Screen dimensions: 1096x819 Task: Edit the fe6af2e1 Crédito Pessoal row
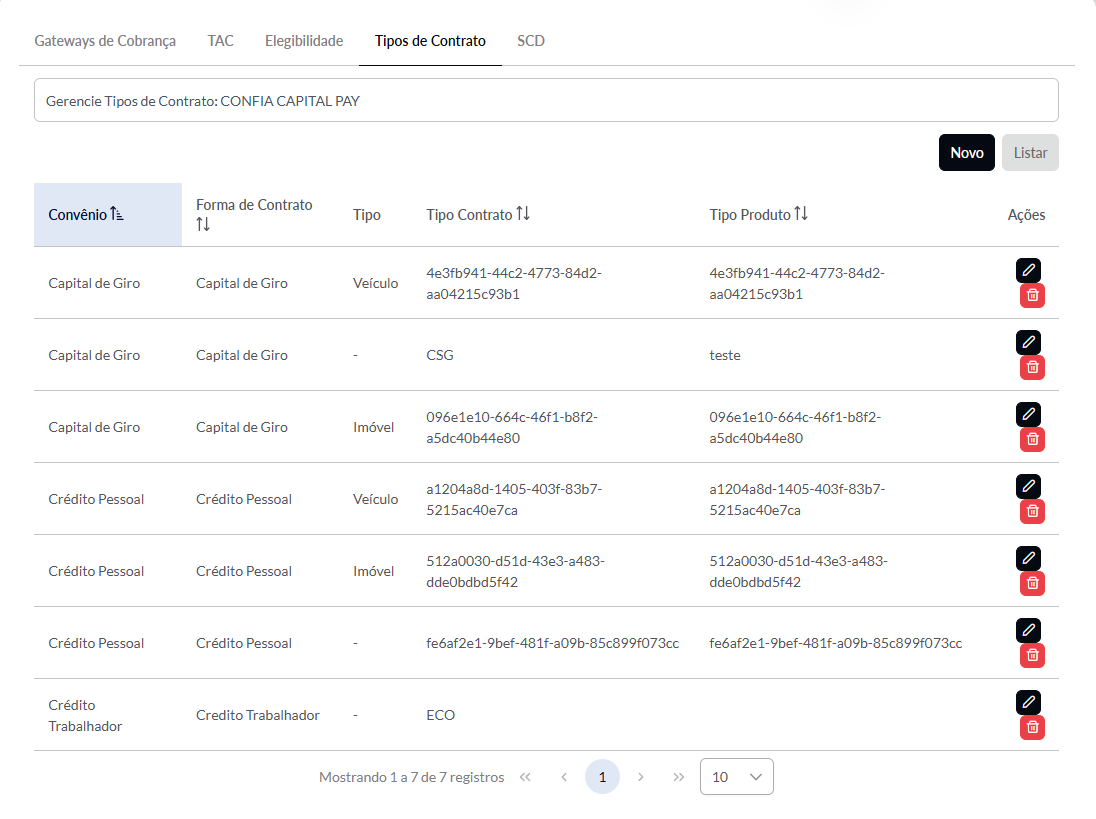coord(1028,630)
